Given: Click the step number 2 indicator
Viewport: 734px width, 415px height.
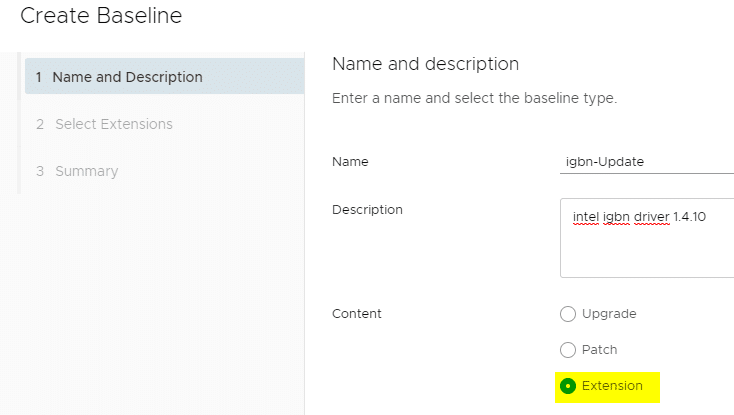Looking at the screenshot, I should coord(40,124).
